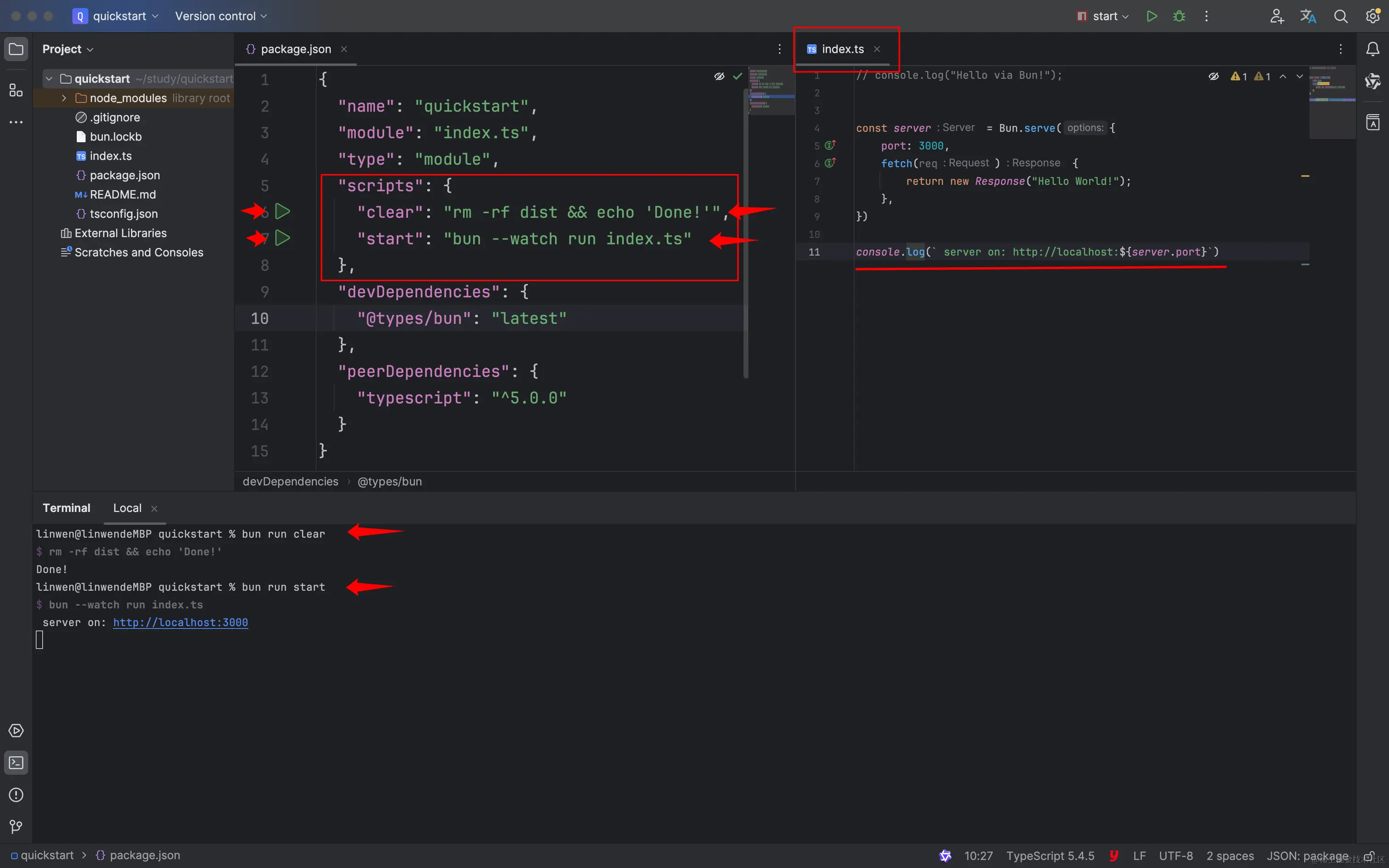1389x868 pixels.
Task: Collapse the quickstart root folder
Action: tap(49, 79)
